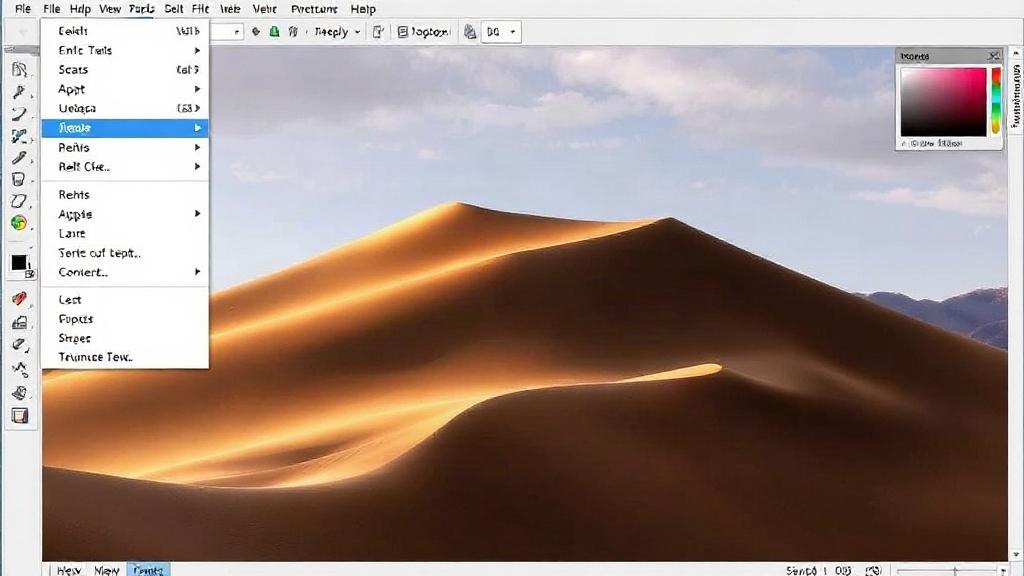Select the smudge tool above the path points tool
This screenshot has height=576, width=1024.
(x=19, y=345)
